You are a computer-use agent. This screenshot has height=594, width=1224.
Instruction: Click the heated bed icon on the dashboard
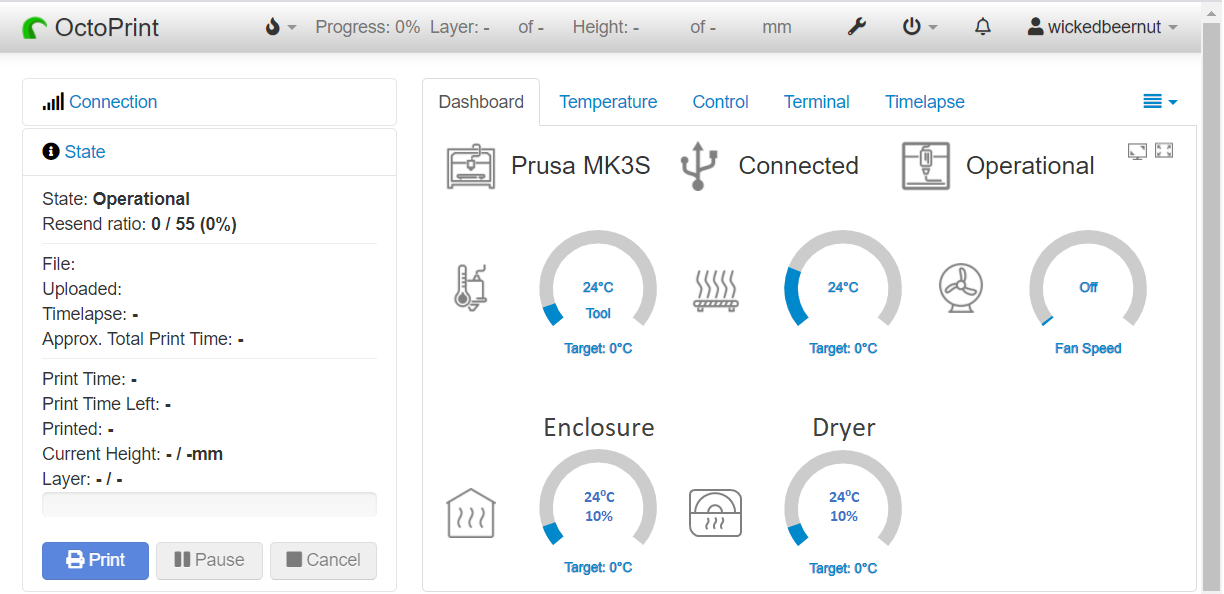click(716, 287)
